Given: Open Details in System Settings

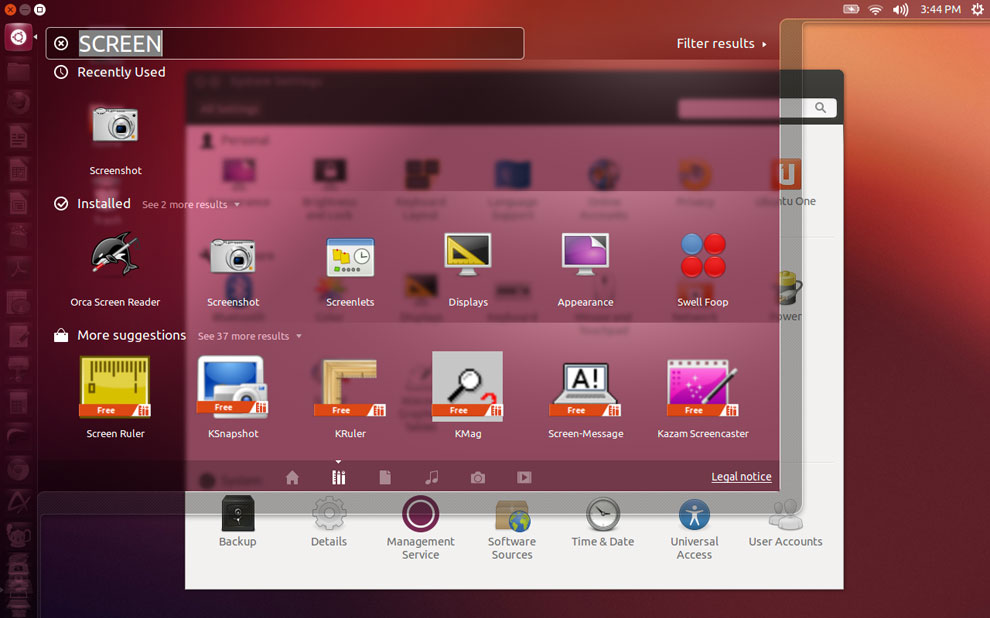Looking at the screenshot, I should pos(328,521).
